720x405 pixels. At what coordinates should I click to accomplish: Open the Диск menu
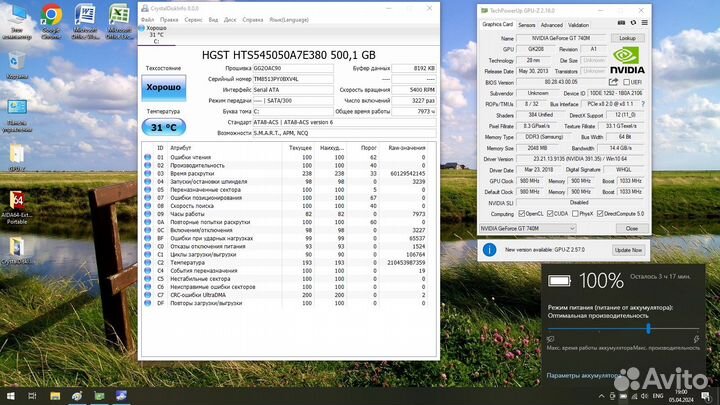click(230, 20)
